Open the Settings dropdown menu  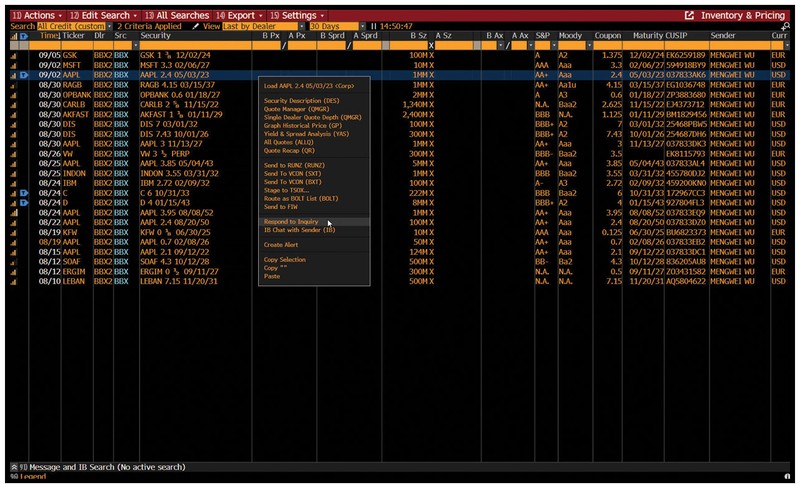[297, 15]
